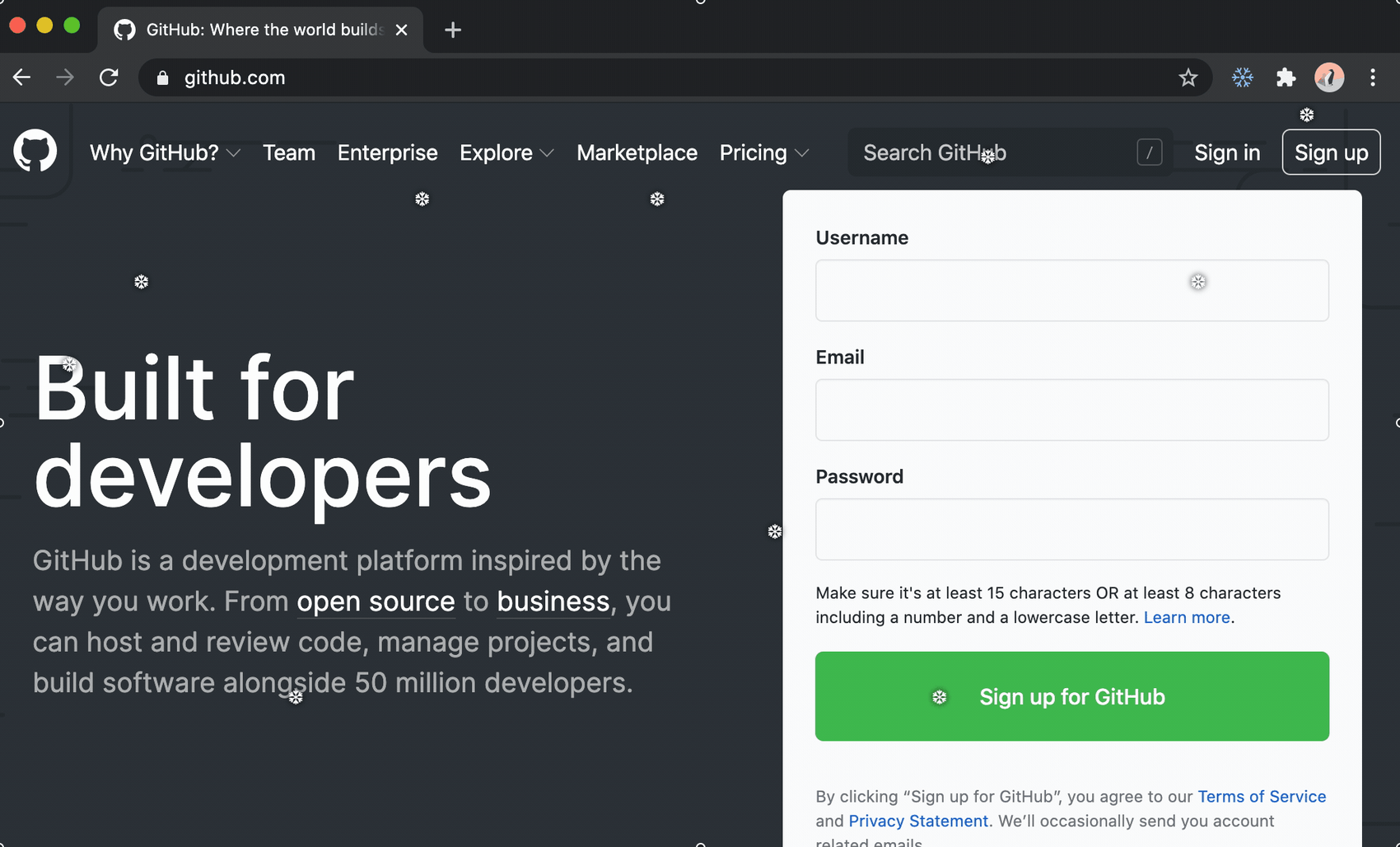The height and width of the screenshot is (847, 1400).
Task: Open Chrome three-dot menu
Action: coord(1372,77)
